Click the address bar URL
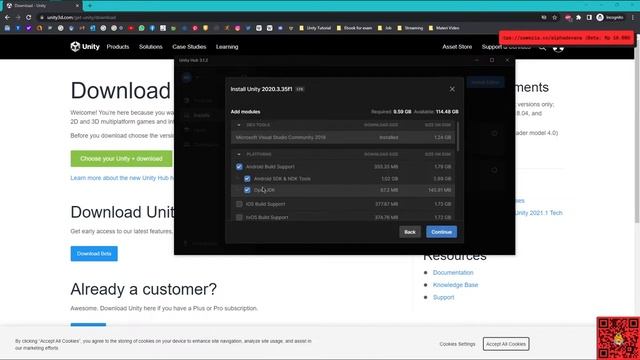640x360 pixels. click(x=81, y=18)
